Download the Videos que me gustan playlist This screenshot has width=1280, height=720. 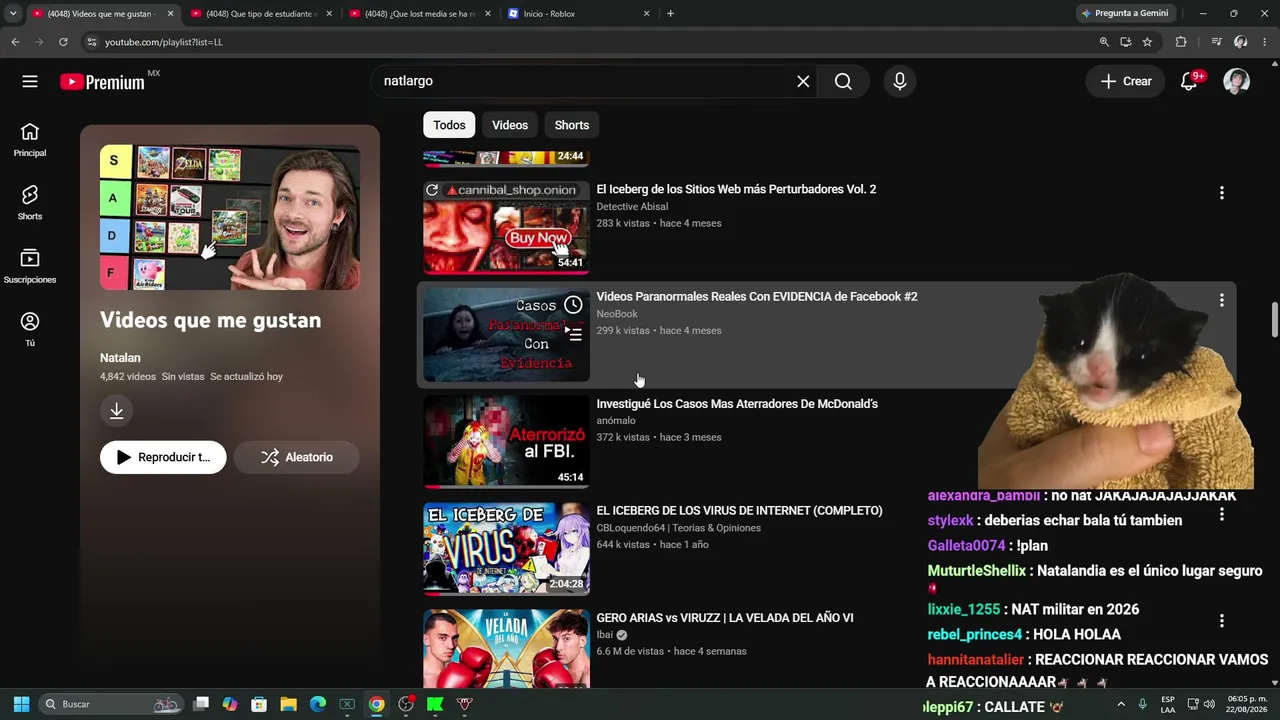point(116,411)
